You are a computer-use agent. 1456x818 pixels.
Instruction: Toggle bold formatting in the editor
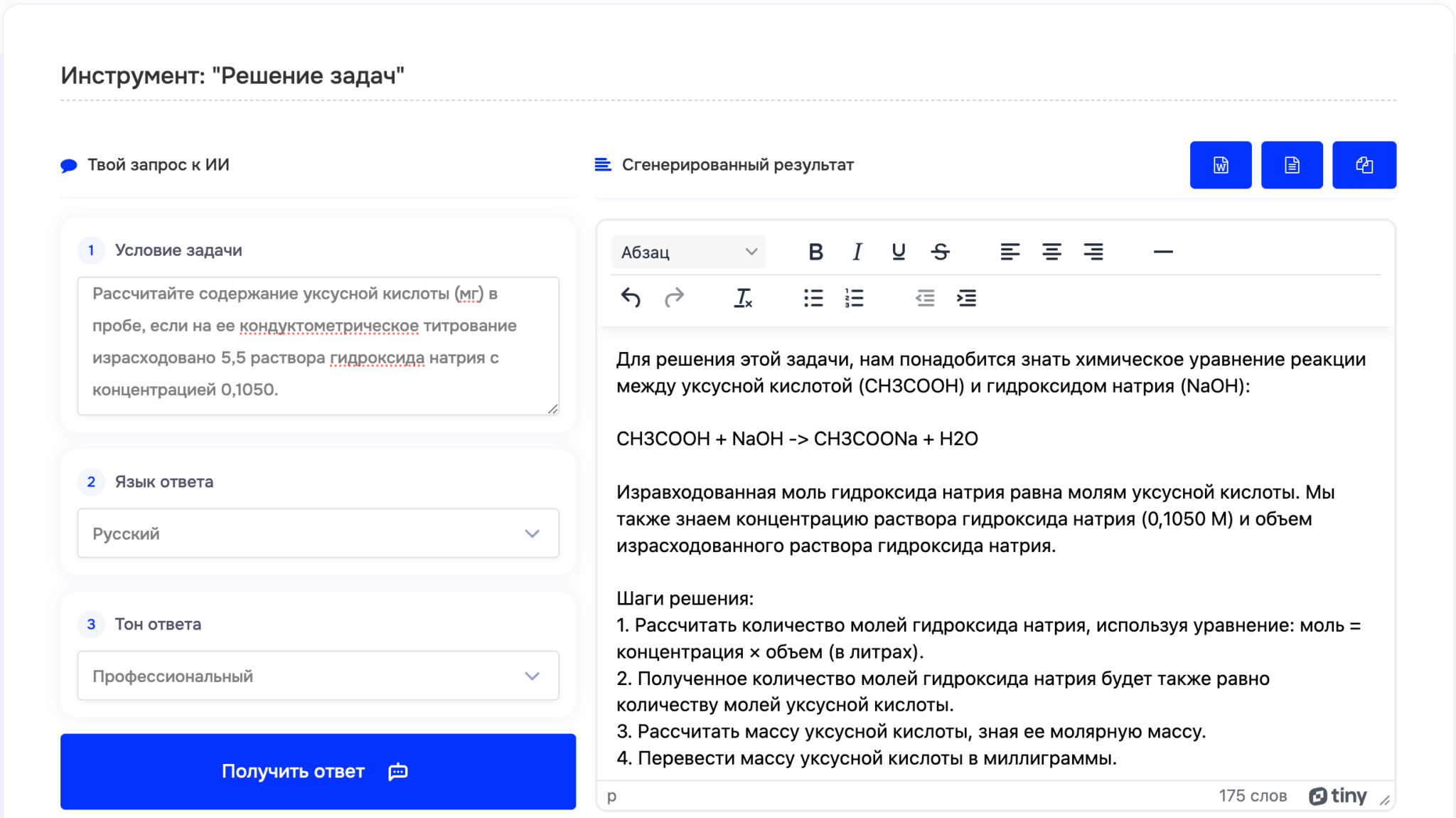point(815,252)
